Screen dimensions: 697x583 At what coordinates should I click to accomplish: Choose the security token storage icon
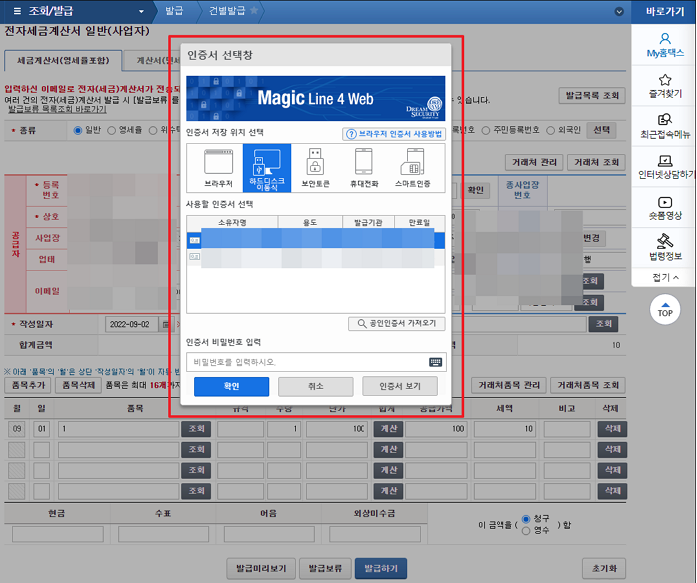(315, 168)
